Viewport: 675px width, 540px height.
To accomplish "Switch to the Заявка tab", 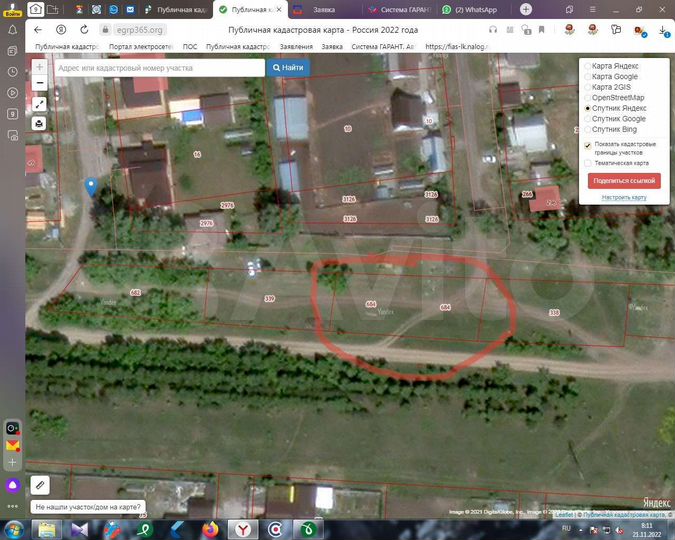I will pos(324,9).
